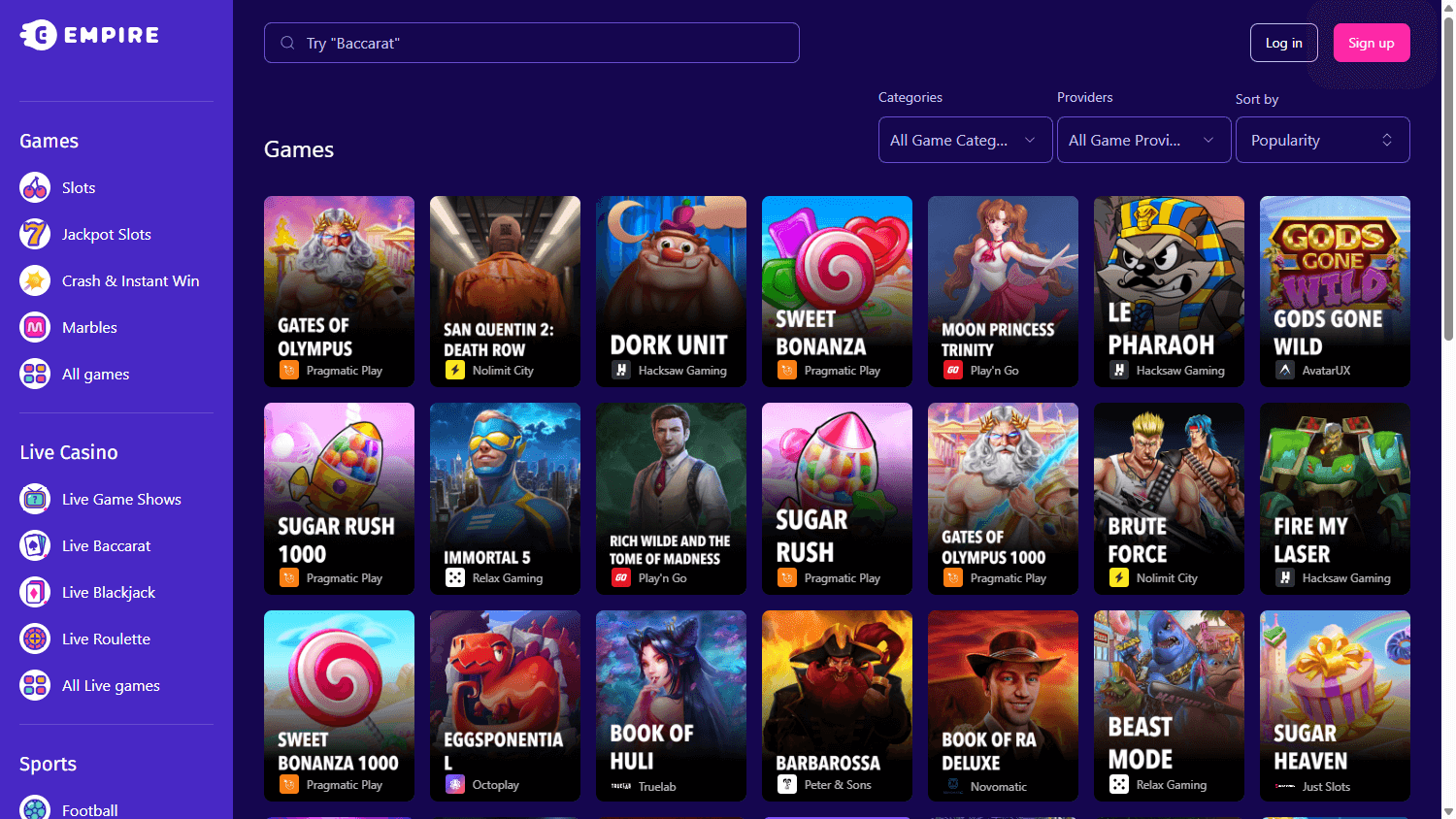Open the All Game Categories dropdown
Screen dimensions: 1456x819
966,140
